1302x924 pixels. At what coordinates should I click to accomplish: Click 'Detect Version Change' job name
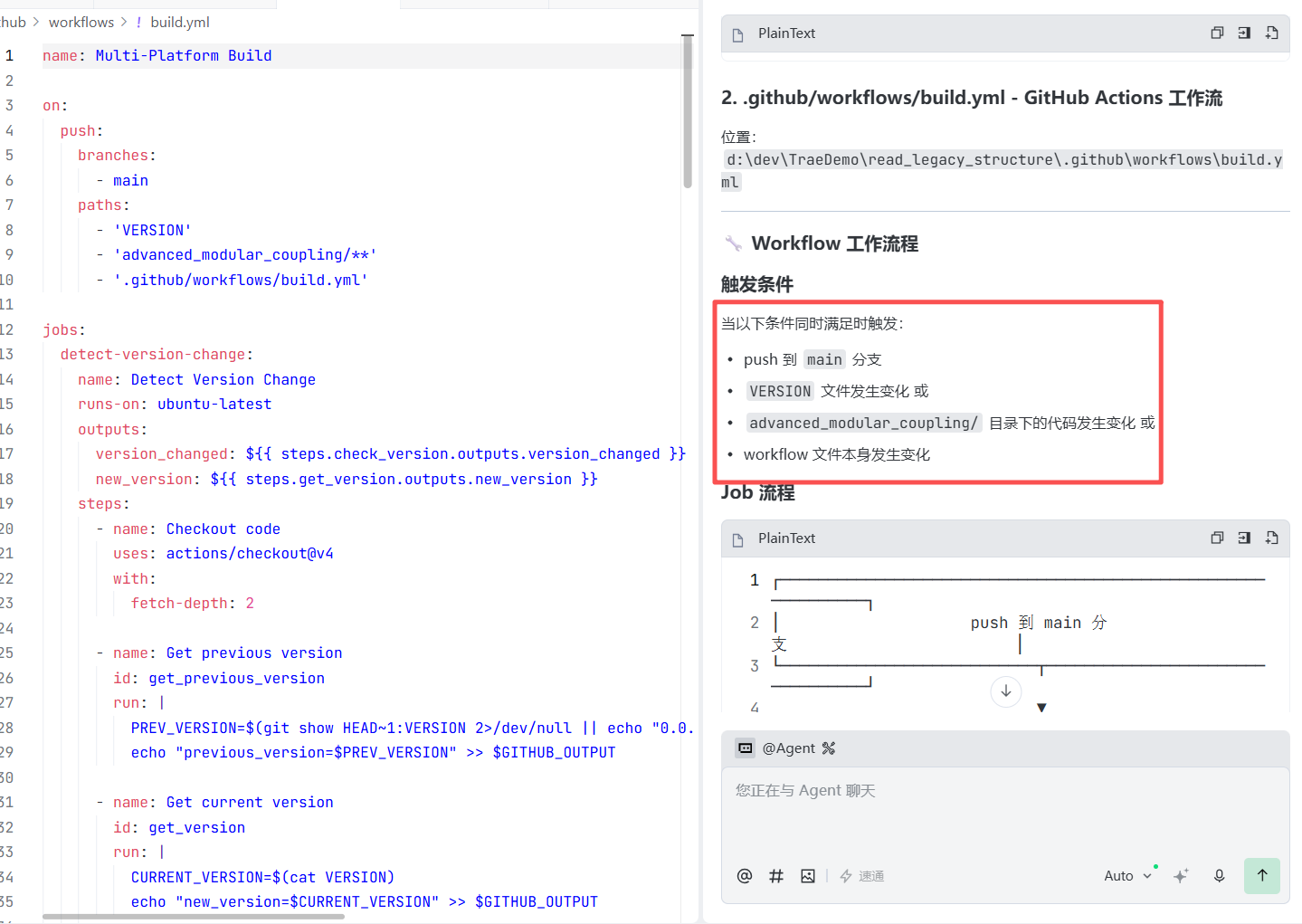coord(223,379)
